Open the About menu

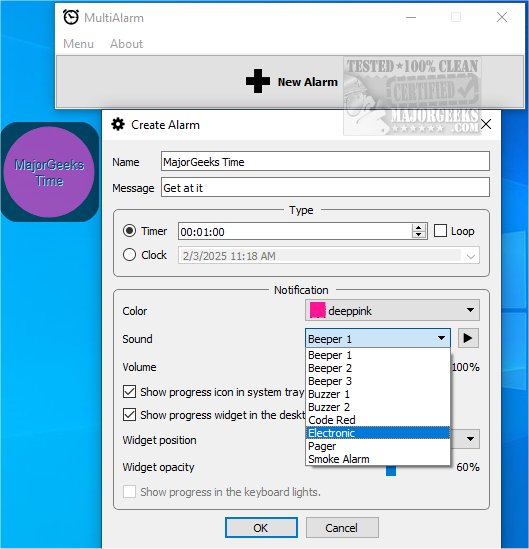coord(126,44)
